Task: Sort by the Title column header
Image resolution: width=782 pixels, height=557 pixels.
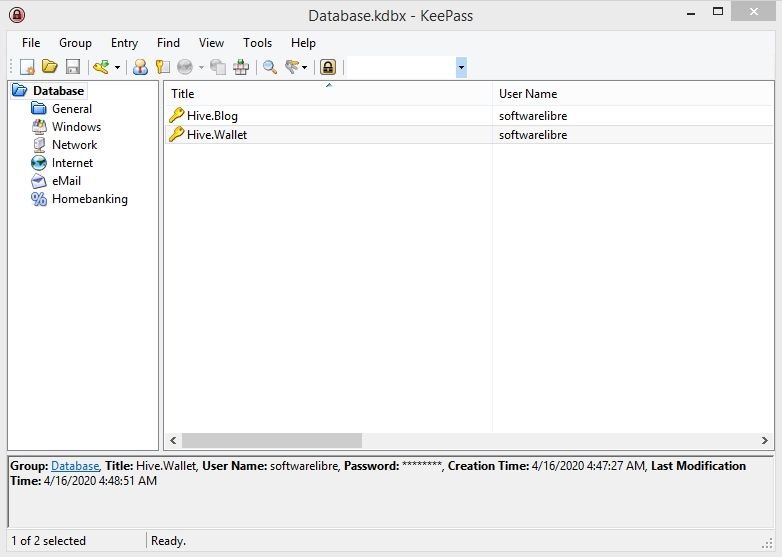Action: [328, 94]
